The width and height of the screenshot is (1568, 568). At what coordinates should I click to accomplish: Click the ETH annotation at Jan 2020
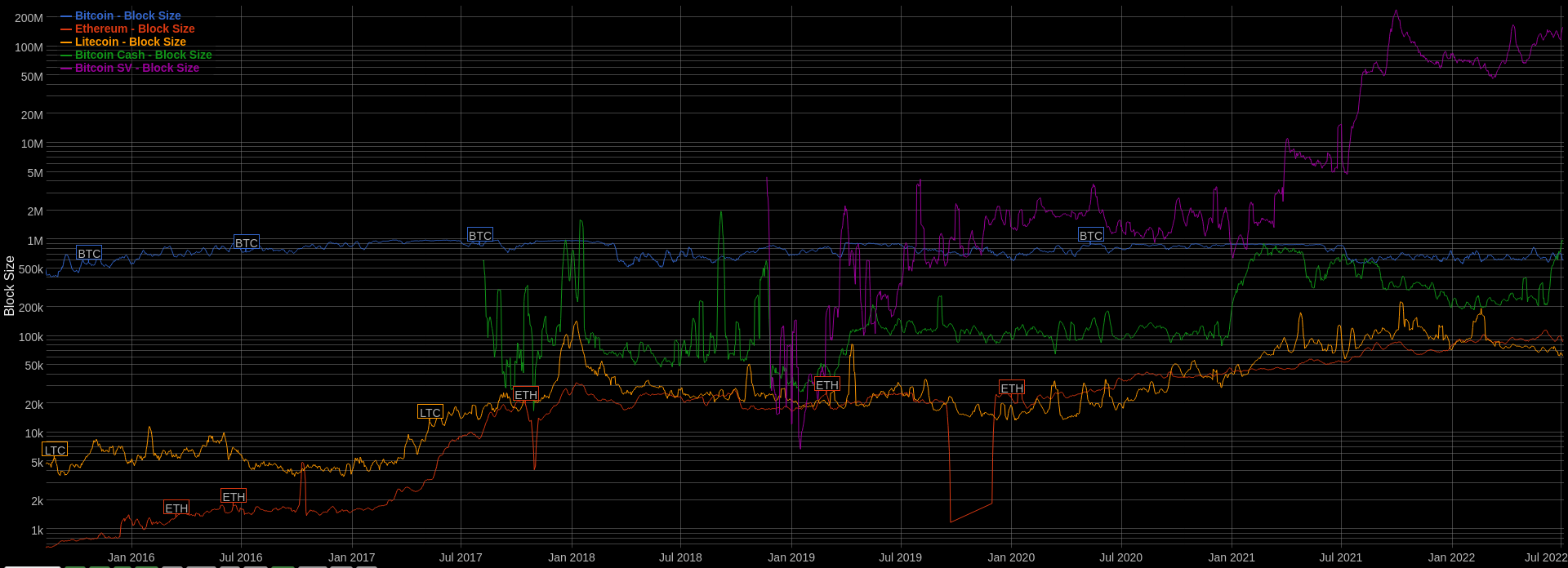coord(1012,388)
